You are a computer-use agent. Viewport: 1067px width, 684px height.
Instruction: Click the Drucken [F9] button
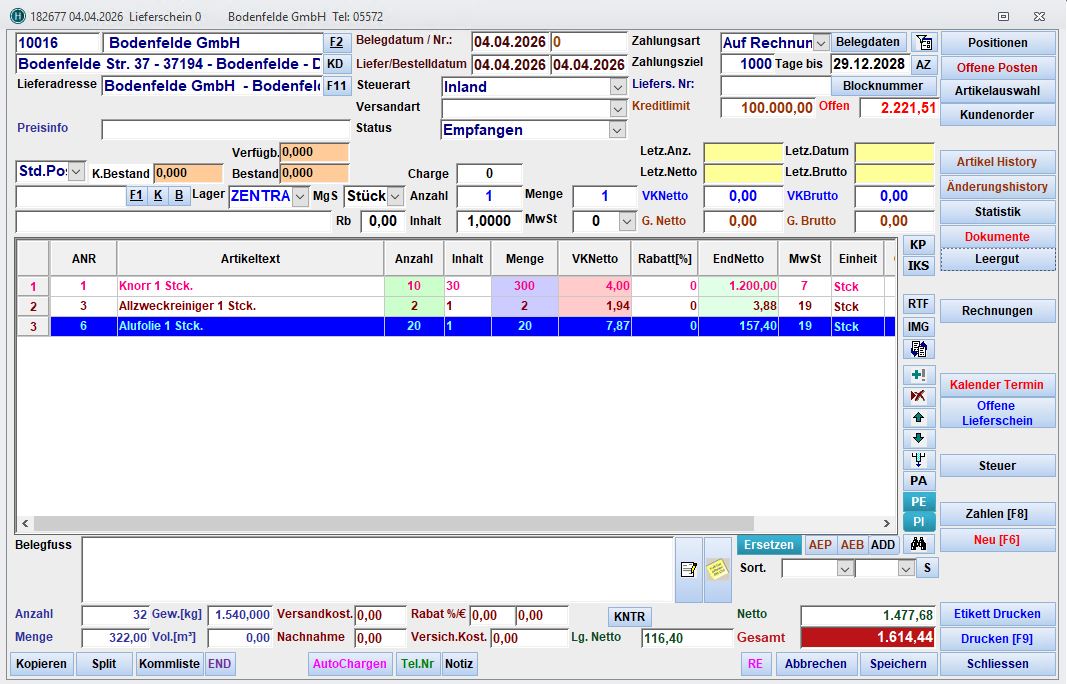pos(997,639)
